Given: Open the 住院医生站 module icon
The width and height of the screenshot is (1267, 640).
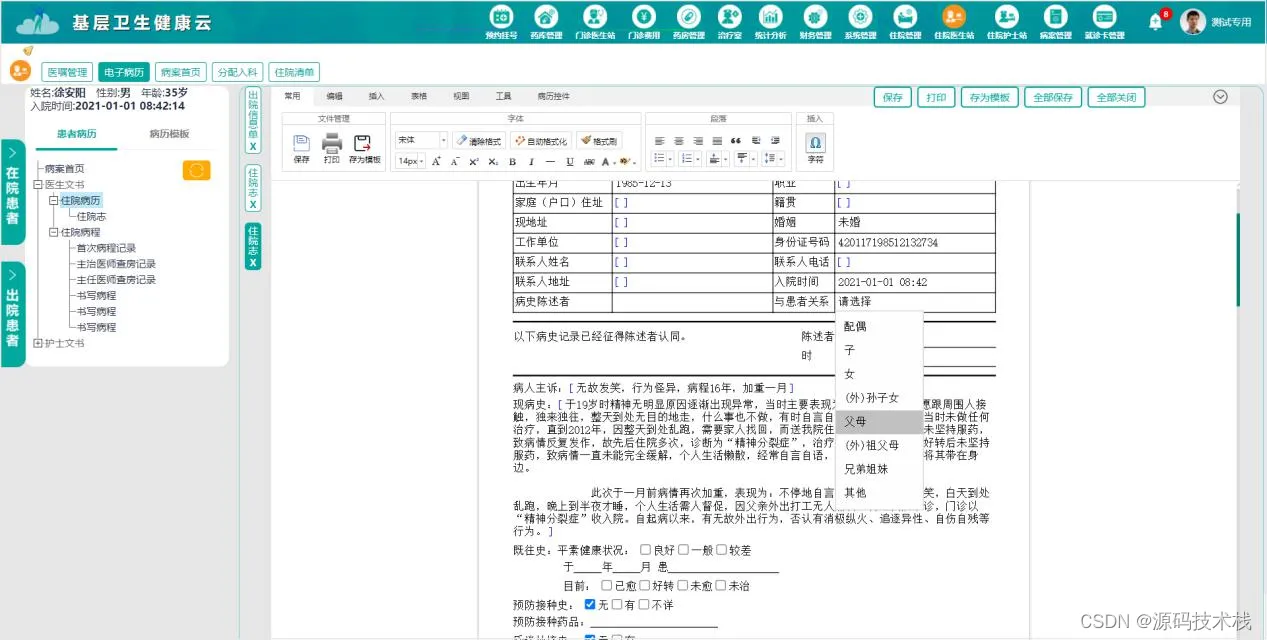Looking at the screenshot, I should (x=954, y=17).
